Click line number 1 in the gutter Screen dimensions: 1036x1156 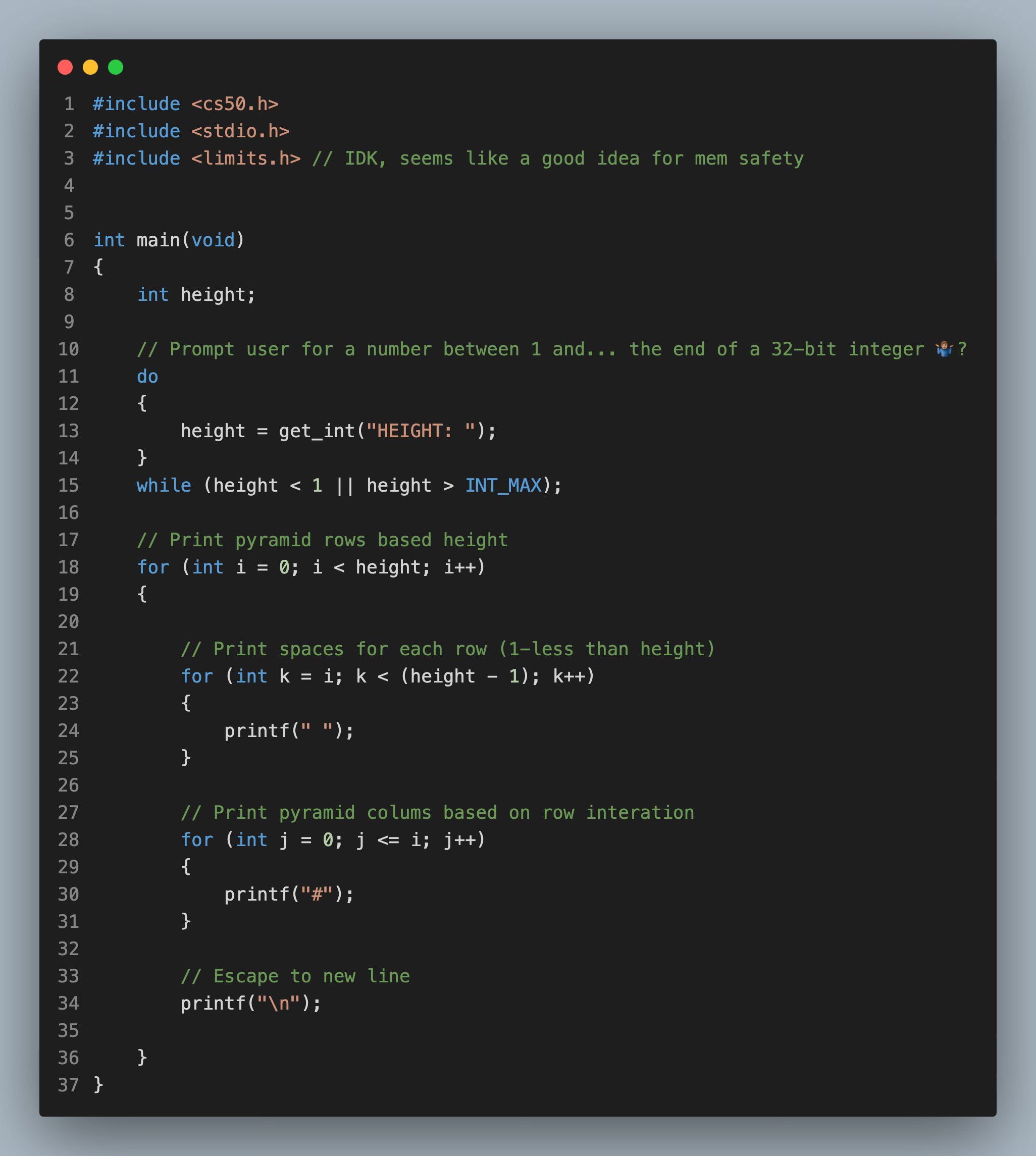tap(70, 103)
